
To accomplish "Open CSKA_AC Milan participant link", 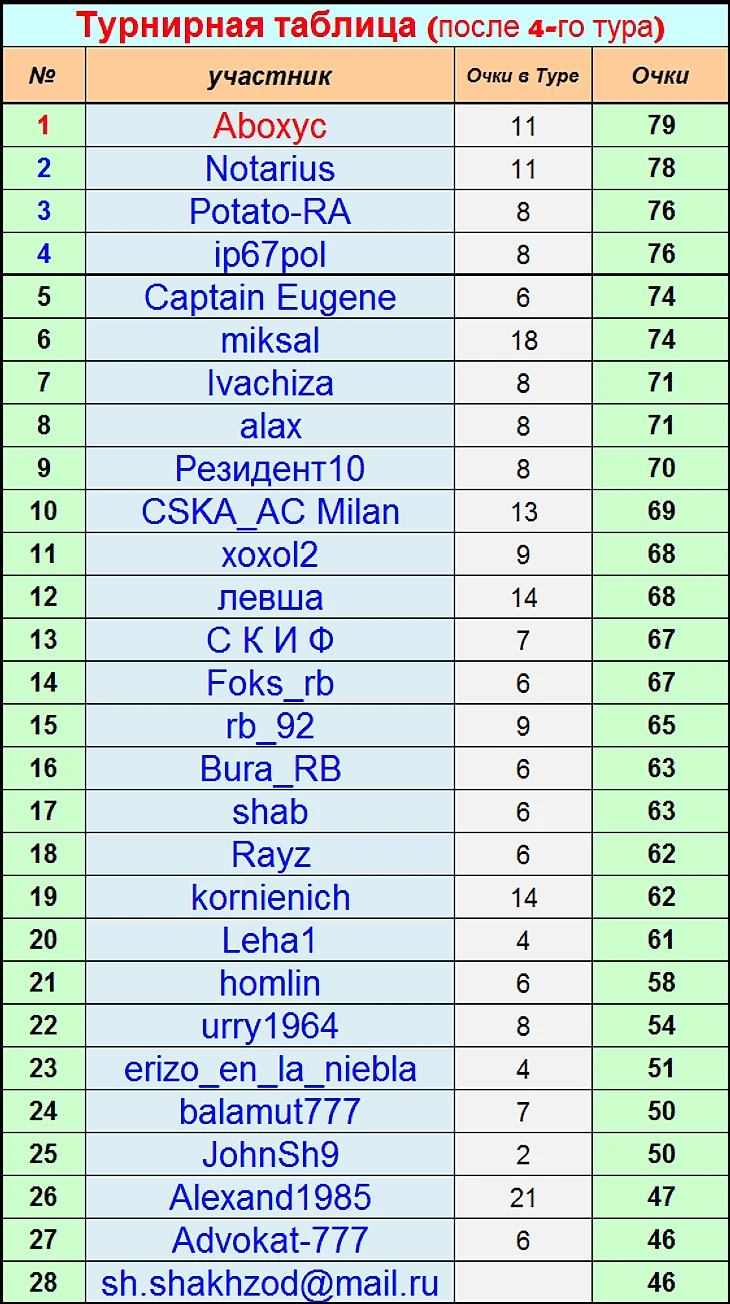I will point(270,512).
